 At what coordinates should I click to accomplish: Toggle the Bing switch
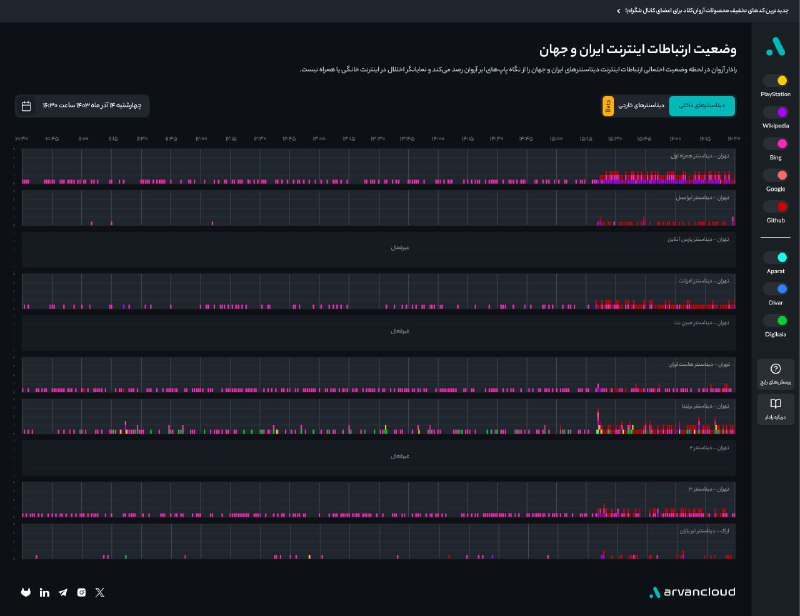click(x=776, y=144)
